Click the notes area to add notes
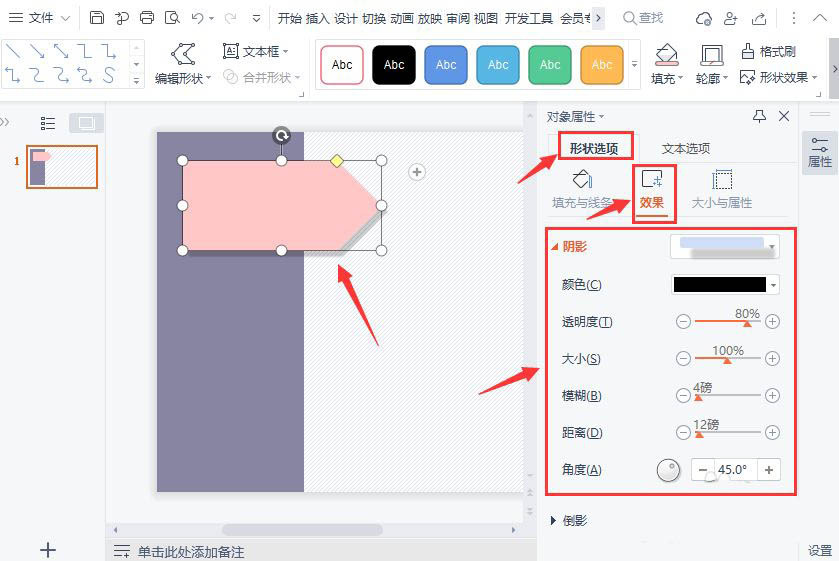The height and width of the screenshot is (561, 839). click(x=190, y=551)
